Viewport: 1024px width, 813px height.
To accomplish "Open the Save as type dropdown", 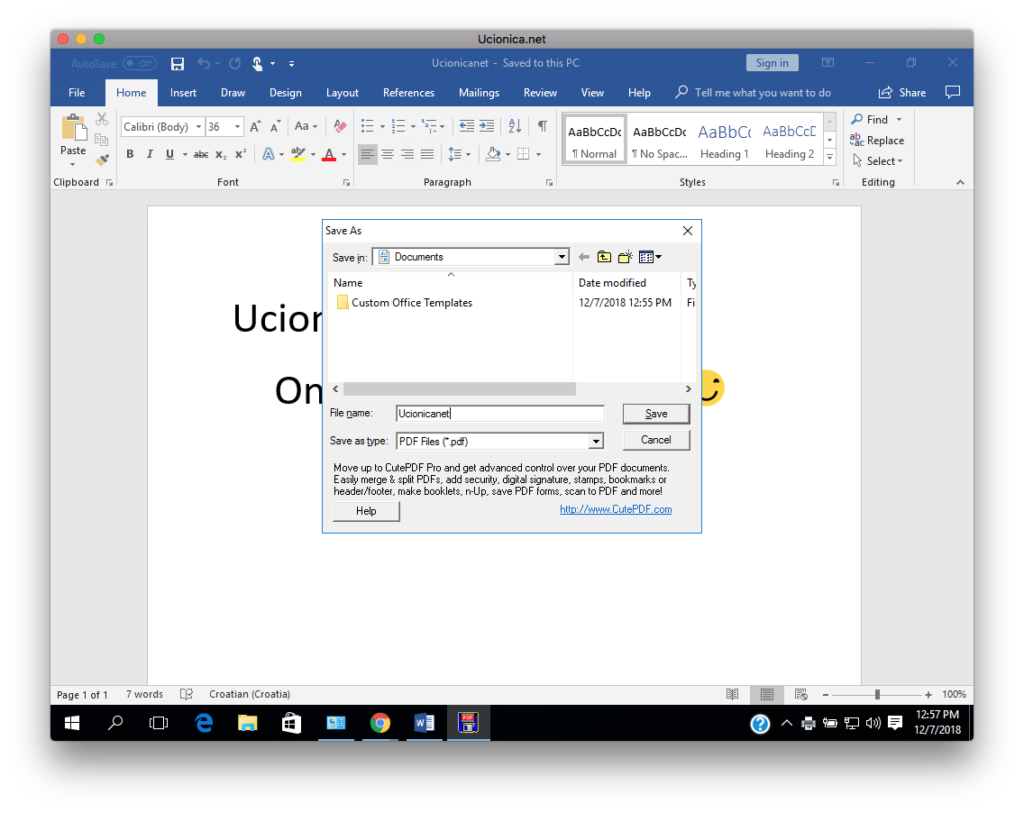I will (x=596, y=441).
